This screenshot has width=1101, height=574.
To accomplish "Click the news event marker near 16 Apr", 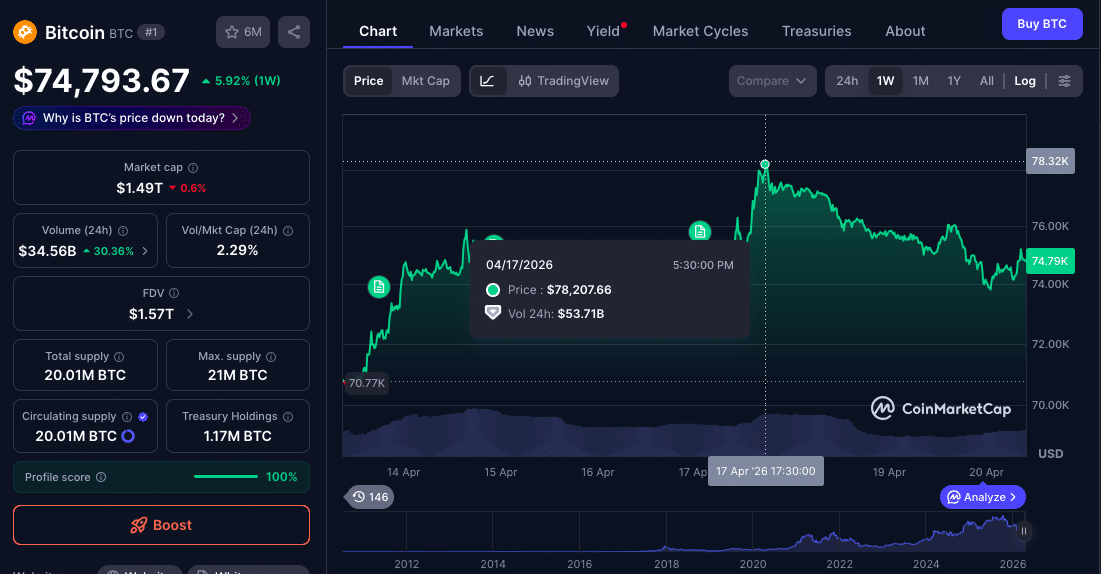I will (x=700, y=231).
